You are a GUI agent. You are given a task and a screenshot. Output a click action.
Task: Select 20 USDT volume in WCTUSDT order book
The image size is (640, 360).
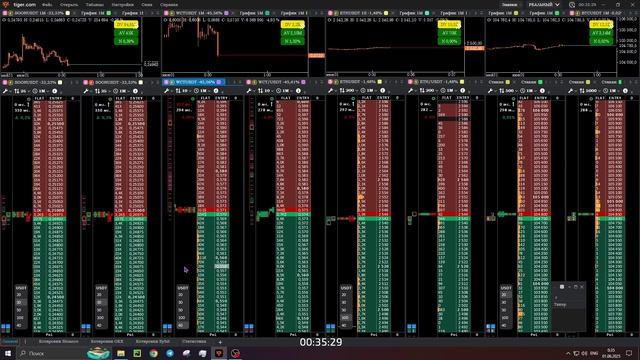pyautogui.click(x=183, y=295)
